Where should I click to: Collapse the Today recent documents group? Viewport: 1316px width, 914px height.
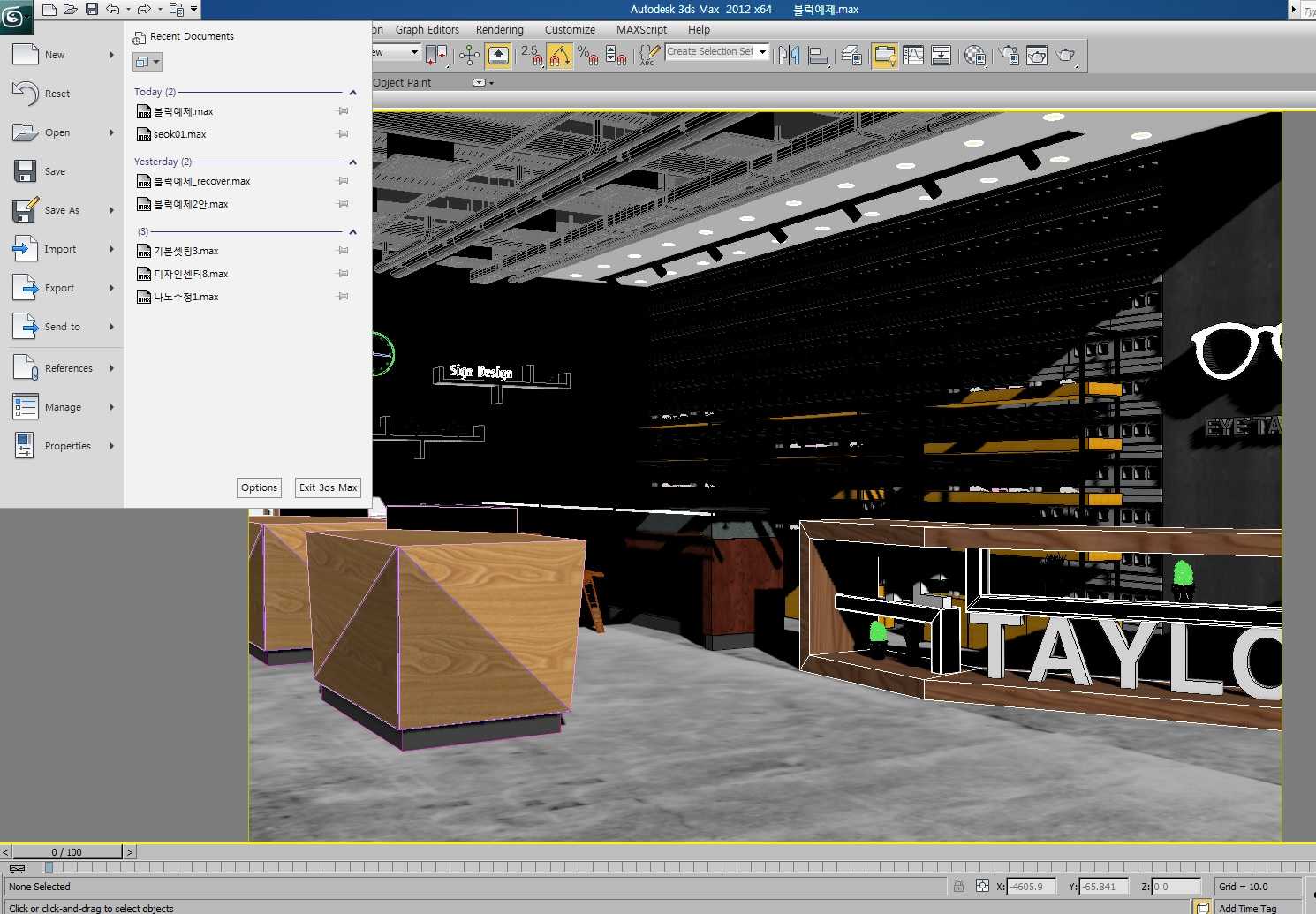tap(352, 92)
